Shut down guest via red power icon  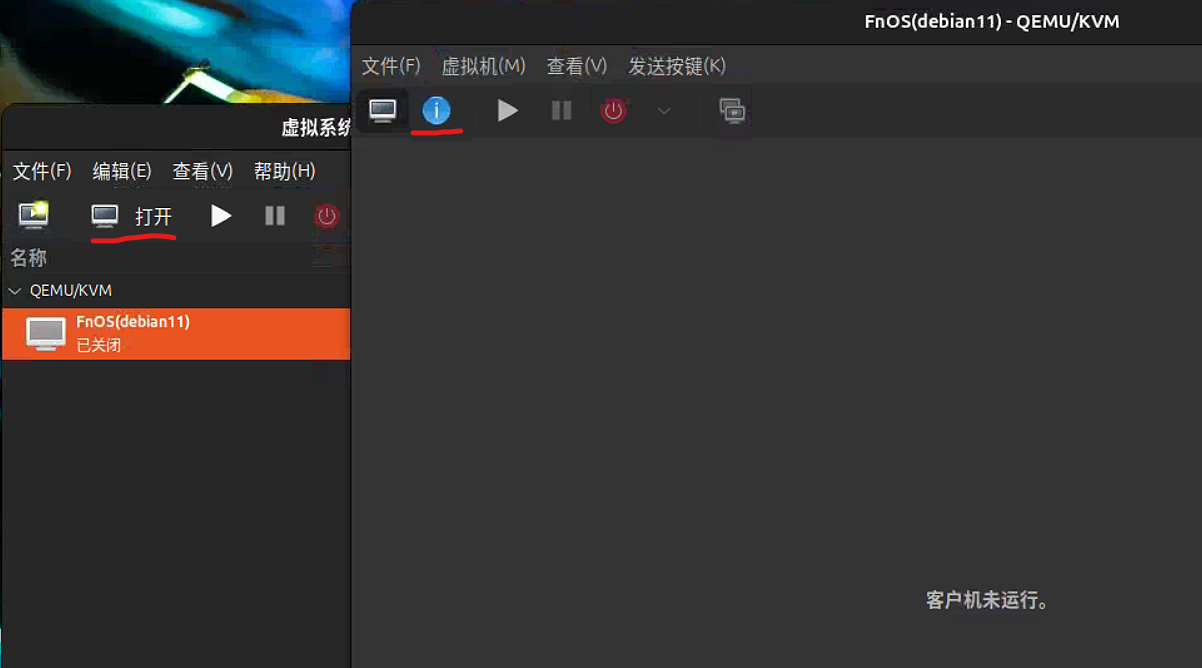614,111
